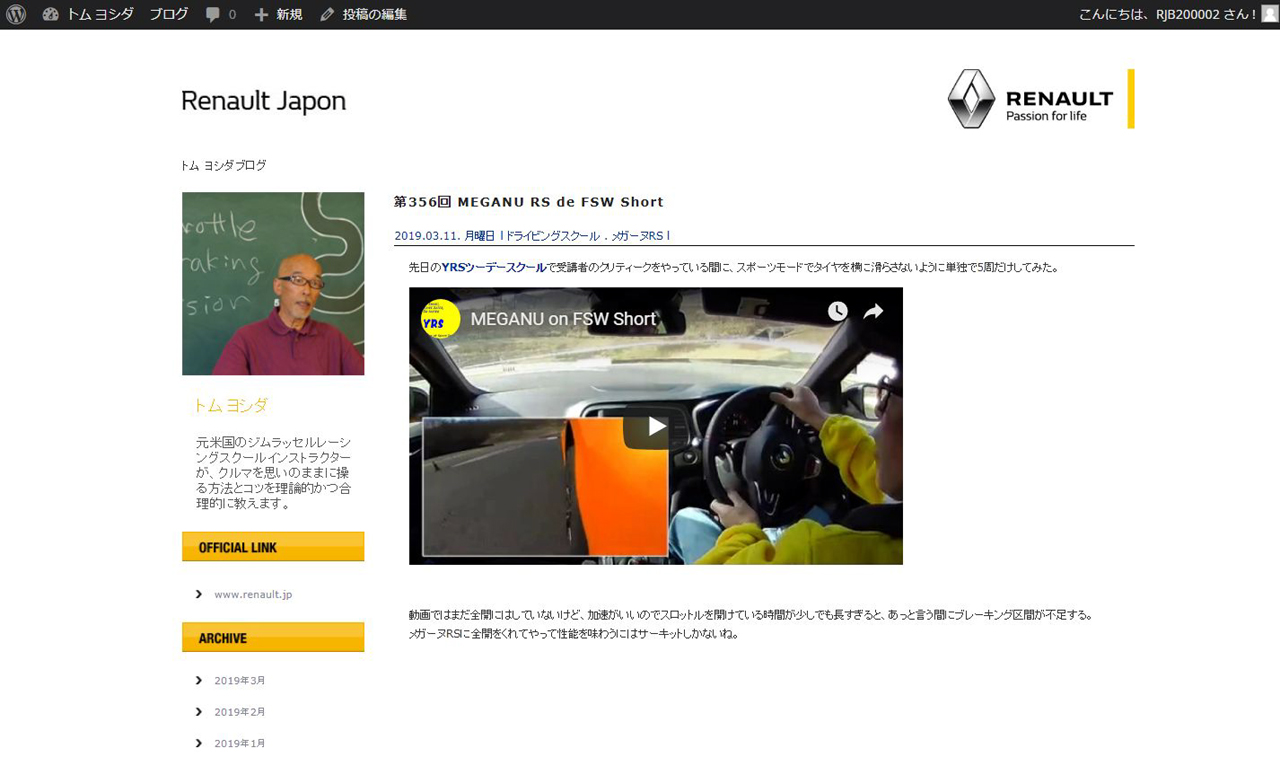Open the ブログ admin bar menu
The height and width of the screenshot is (757, 1280).
(x=169, y=14)
